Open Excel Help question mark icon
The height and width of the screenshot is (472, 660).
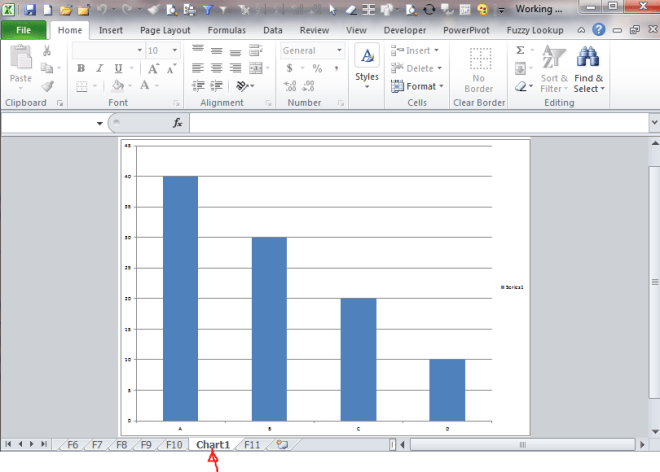click(x=599, y=30)
